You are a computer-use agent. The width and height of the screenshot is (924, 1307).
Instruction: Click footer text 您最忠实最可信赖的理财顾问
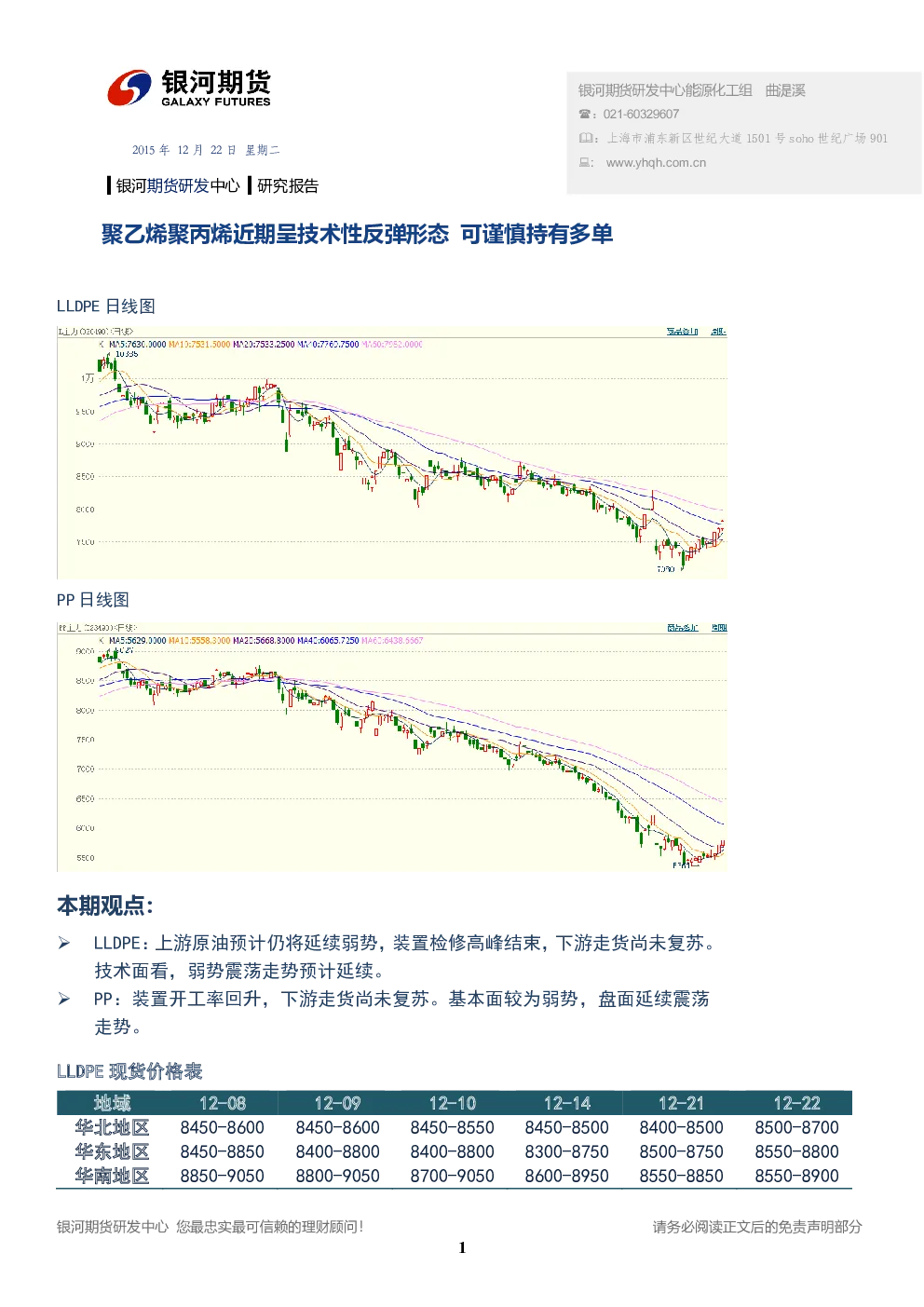point(269,1227)
